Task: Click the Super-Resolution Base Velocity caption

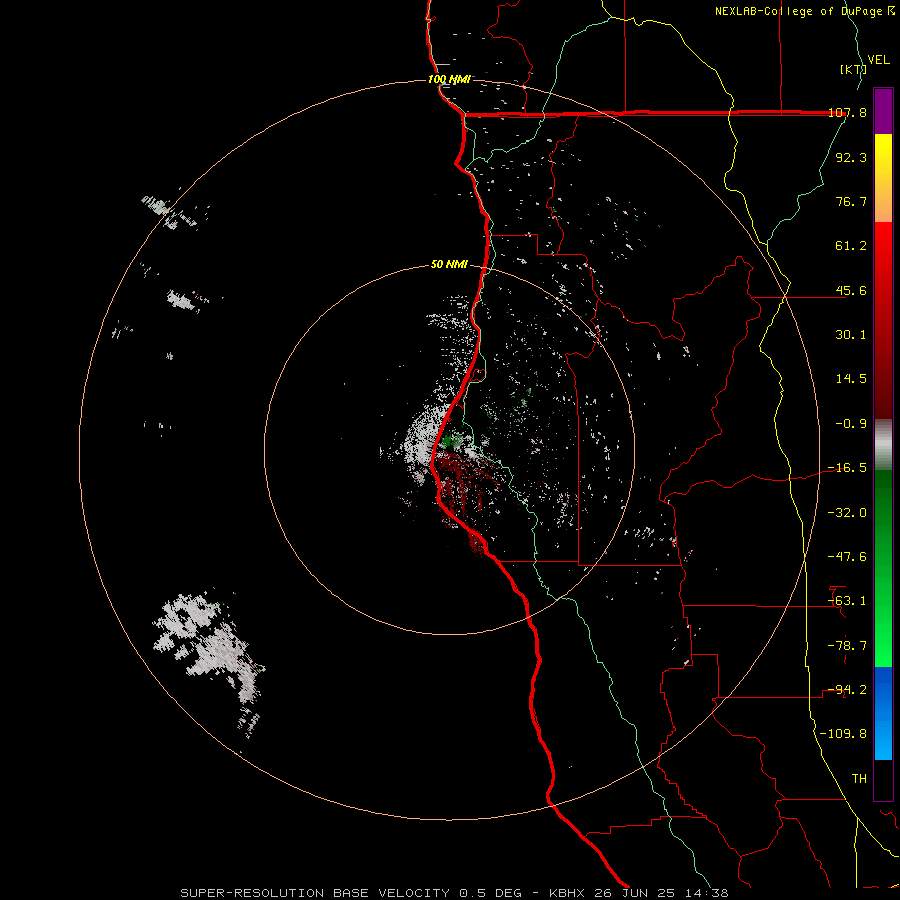Action: pos(454,893)
